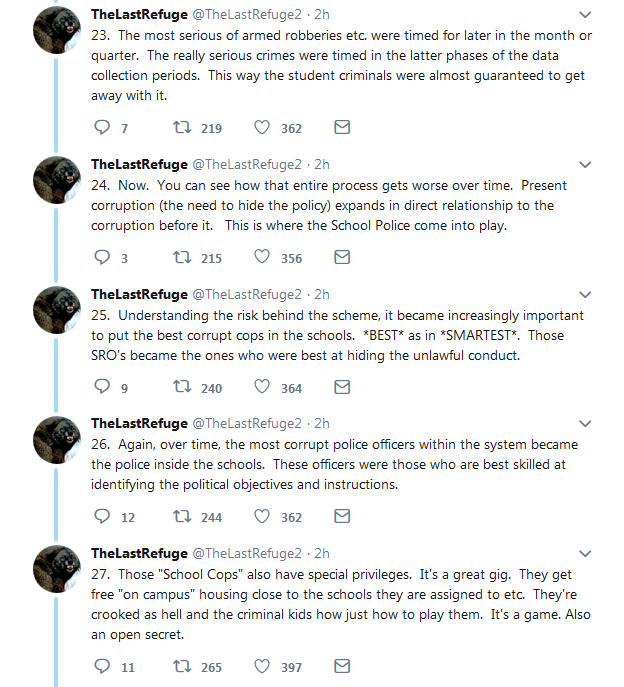
Task: Retweet tweet 23 with 219 retweets
Action: [x=182, y=128]
